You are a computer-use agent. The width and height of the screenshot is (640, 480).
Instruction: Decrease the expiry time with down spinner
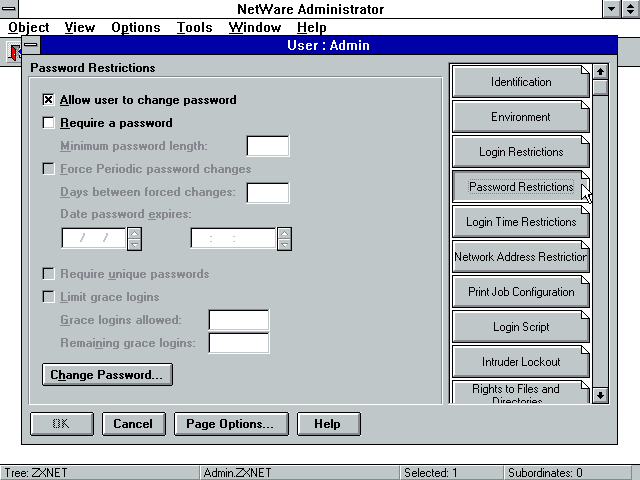tap(284, 244)
